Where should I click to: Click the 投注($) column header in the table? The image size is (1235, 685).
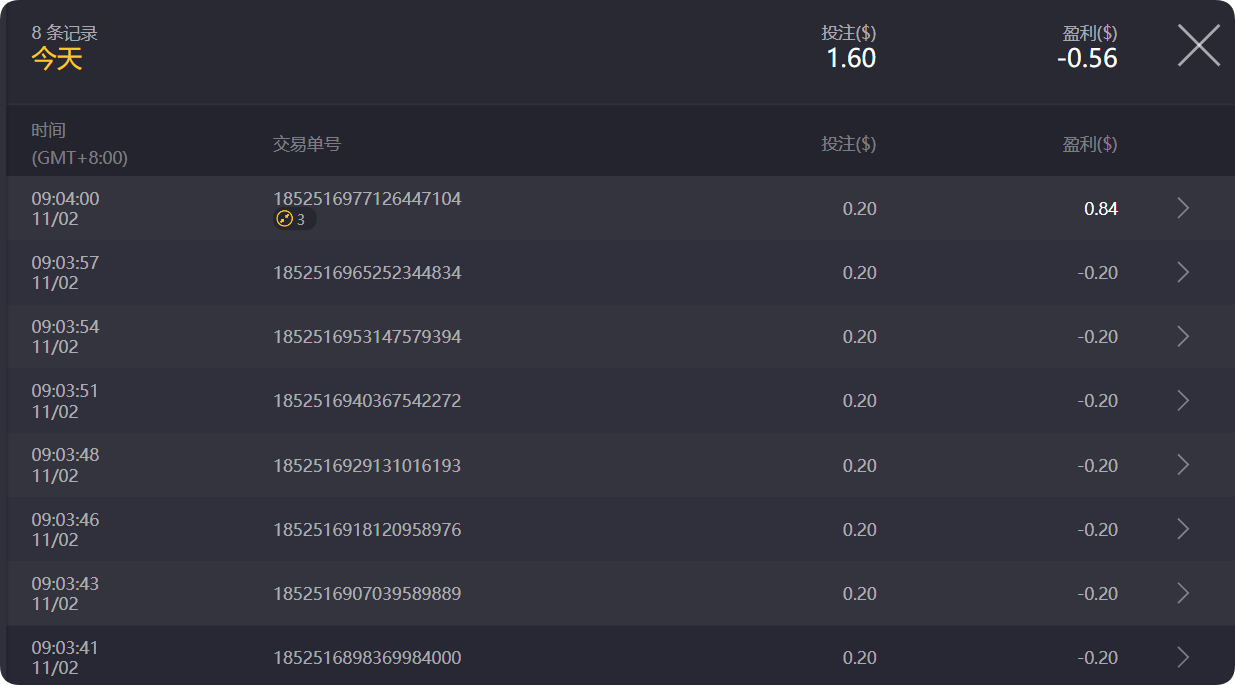pyautogui.click(x=848, y=144)
